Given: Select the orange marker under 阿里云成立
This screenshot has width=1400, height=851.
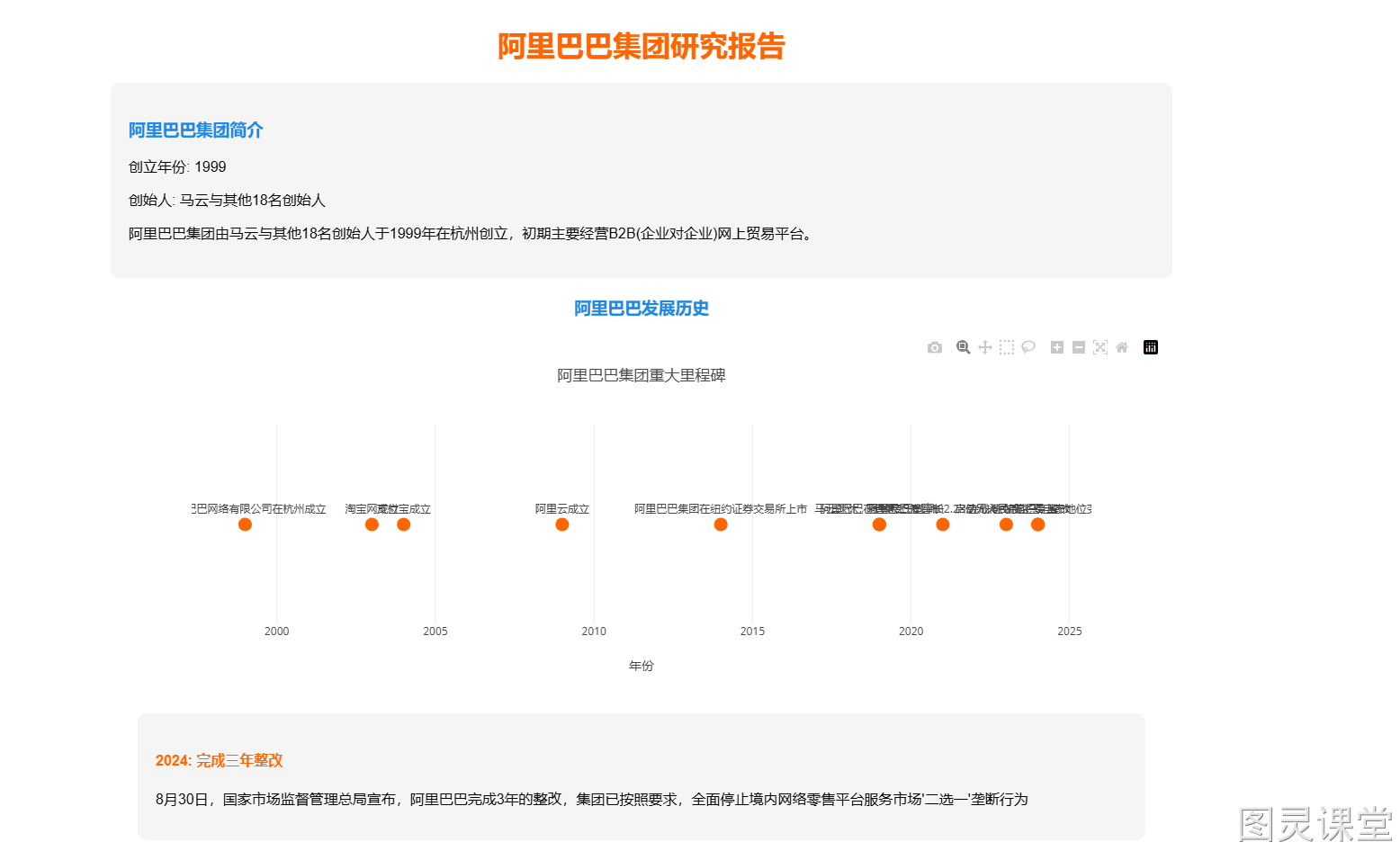Looking at the screenshot, I should click(x=562, y=524).
